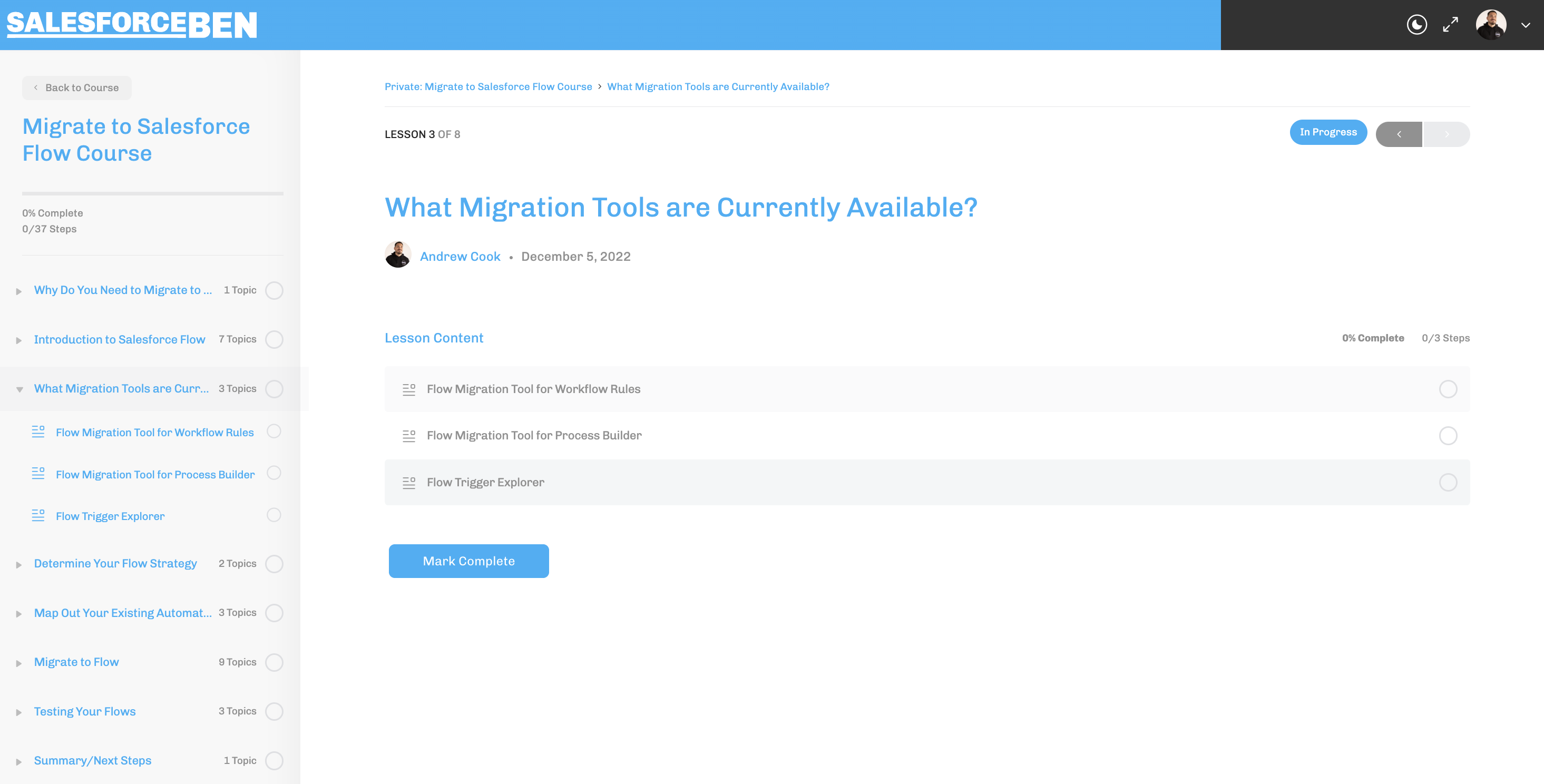This screenshot has height=784, width=1544.
Task: Click the previous lesson navigation arrow icon
Action: click(1399, 133)
